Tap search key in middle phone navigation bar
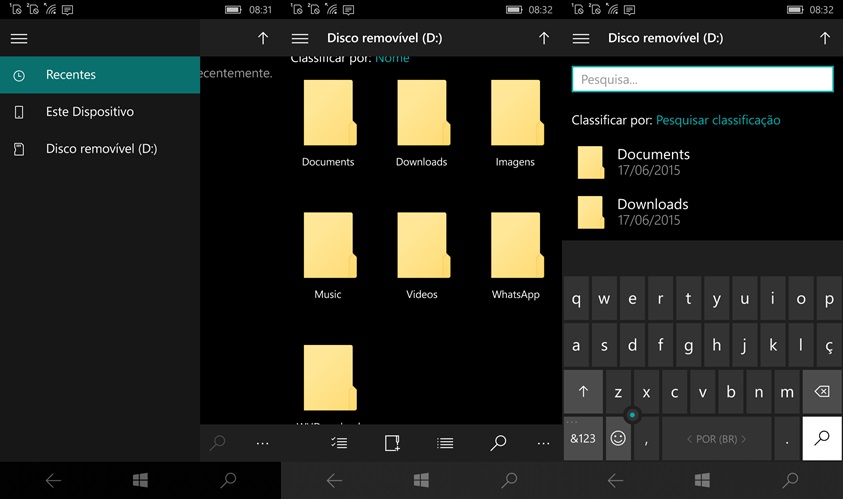The height and width of the screenshot is (499, 843). click(509, 480)
